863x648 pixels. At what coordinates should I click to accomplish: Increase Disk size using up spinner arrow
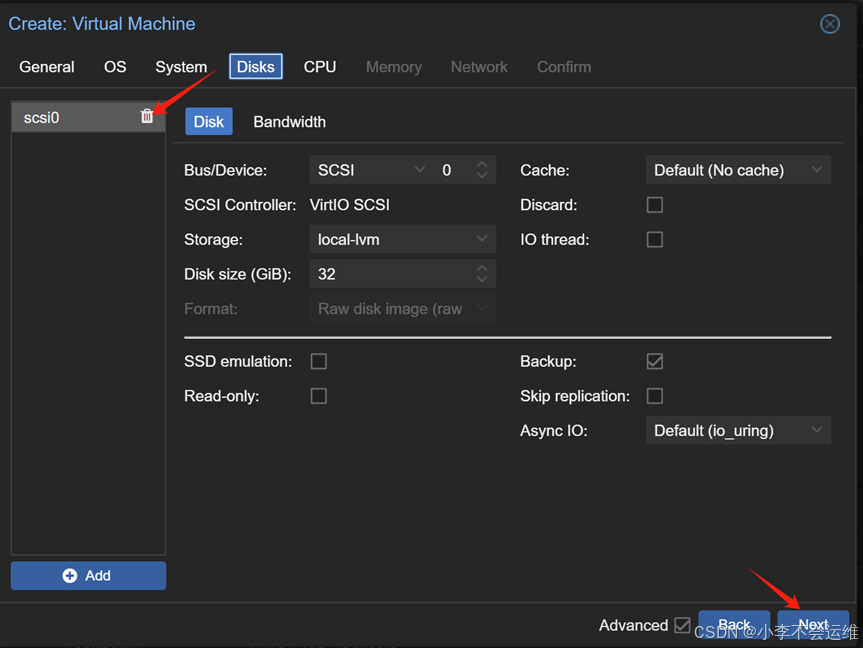(482, 268)
